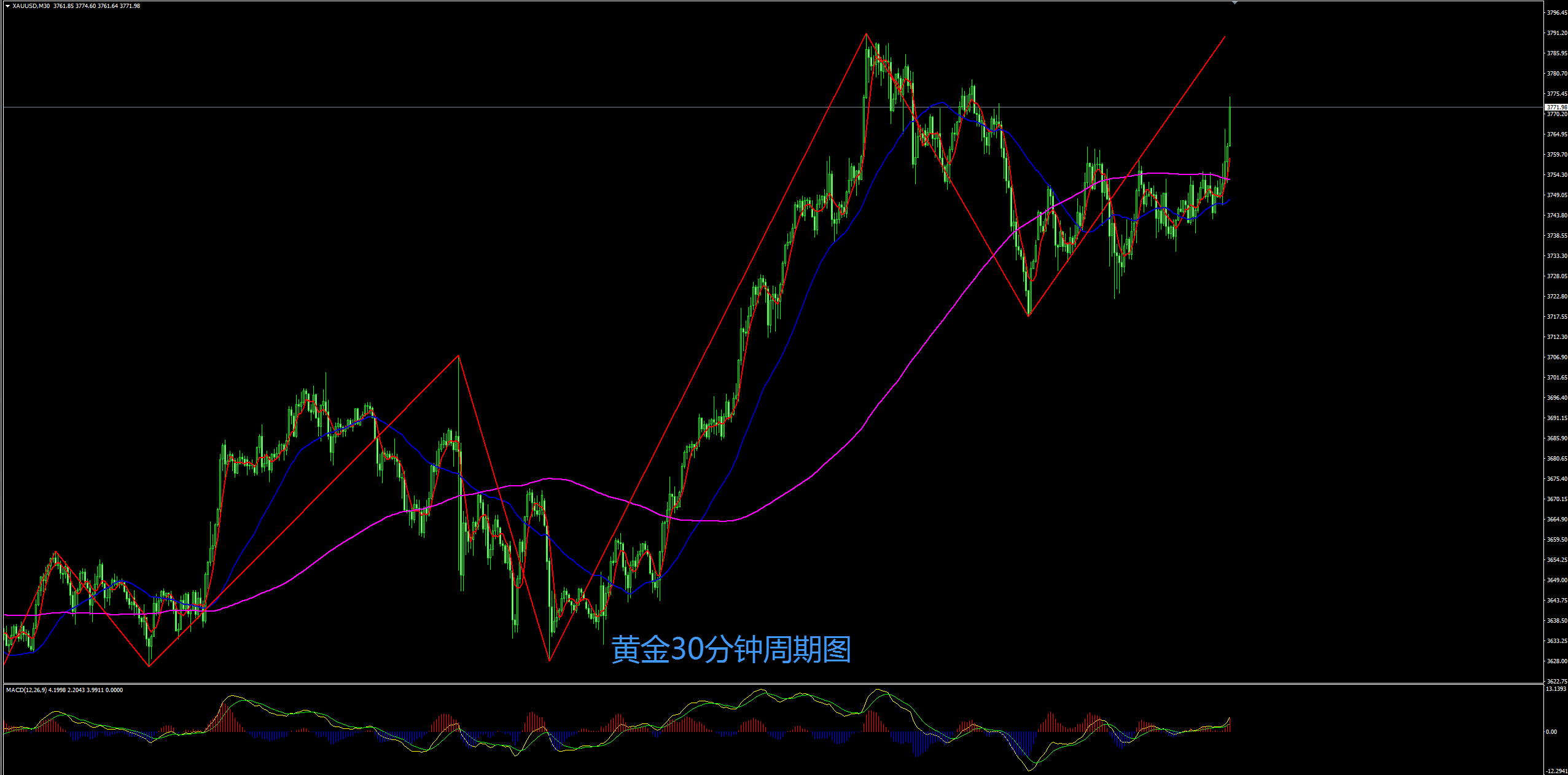The image size is (1568, 775).
Task: Click the 3701.65 price scale value
Action: pyautogui.click(x=1556, y=378)
